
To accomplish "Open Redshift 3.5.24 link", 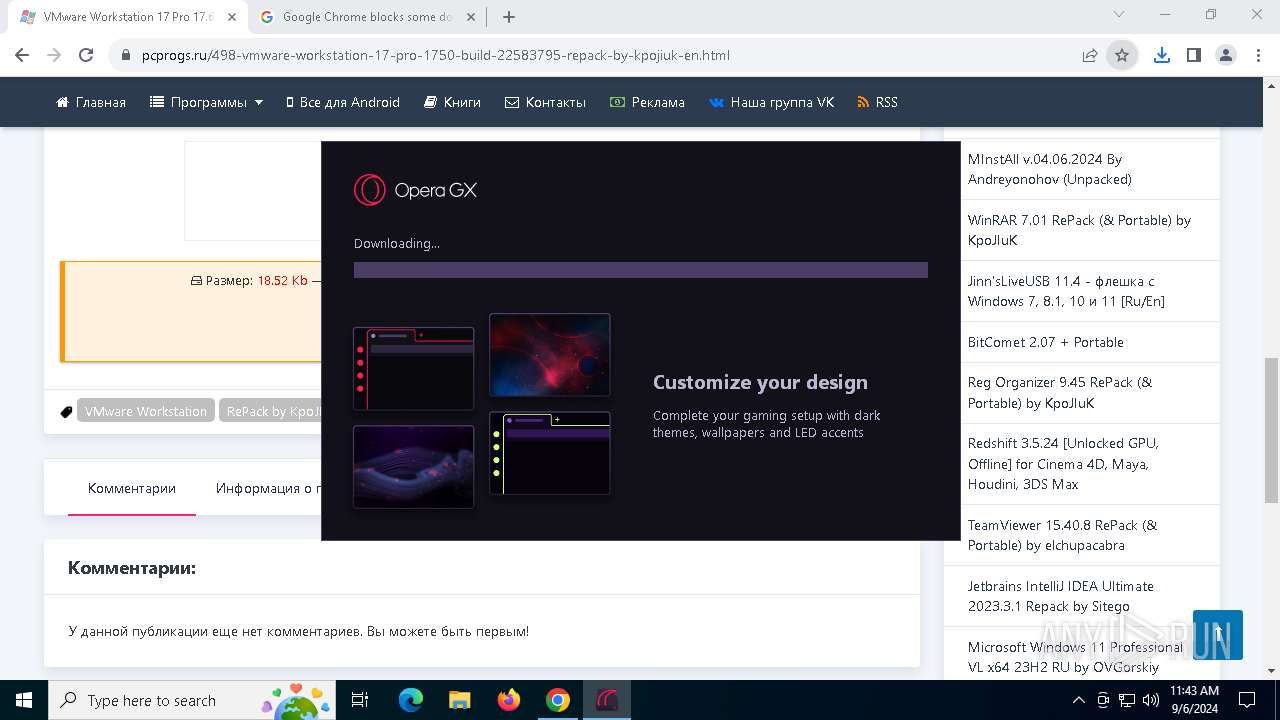I will (1063, 463).
